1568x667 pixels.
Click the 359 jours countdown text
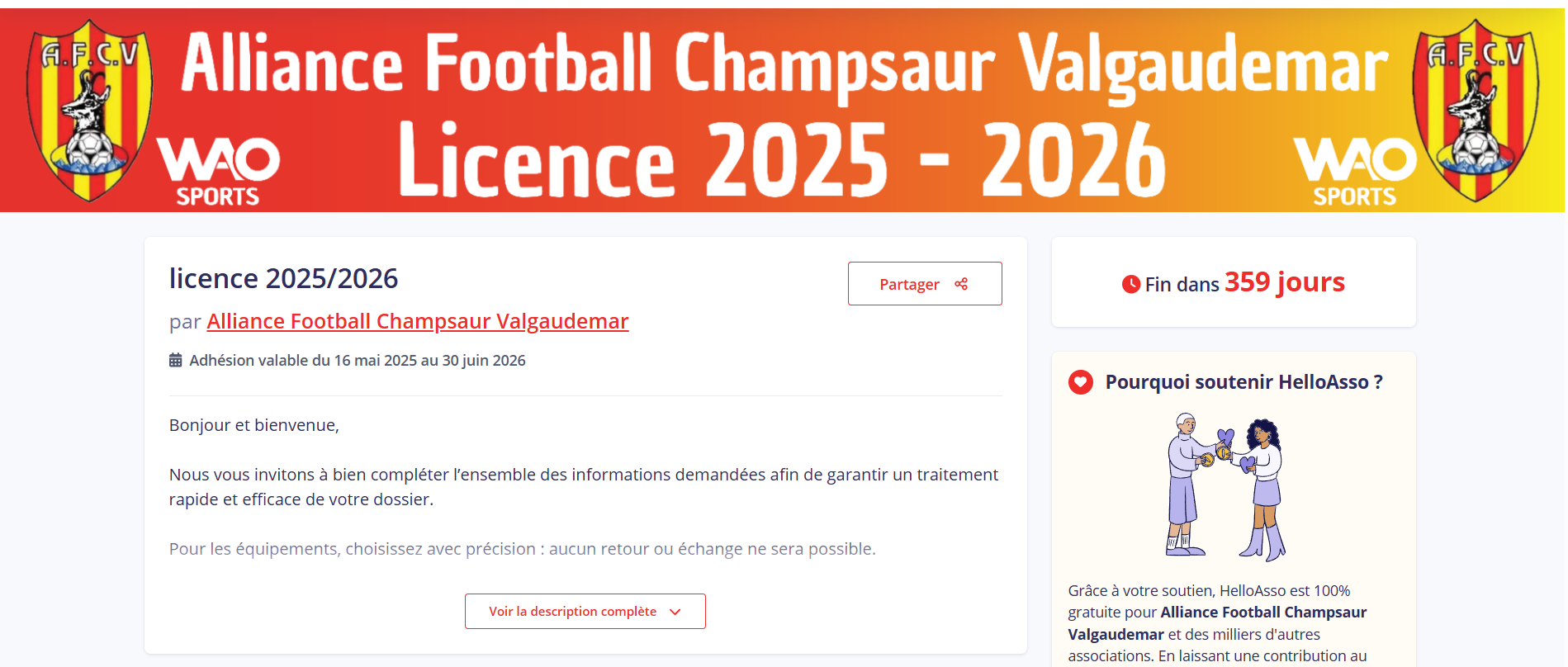(x=1284, y=282)
